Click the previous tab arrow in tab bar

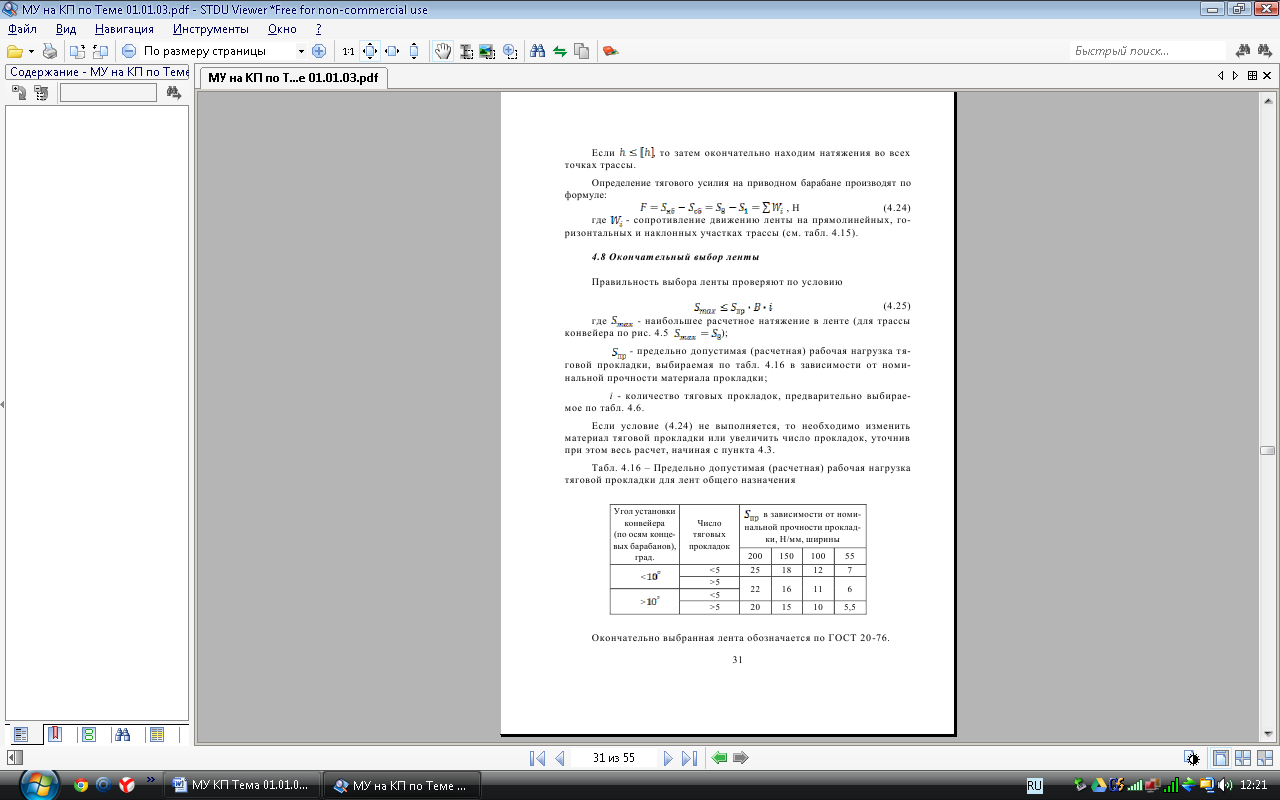coord(1220,75)
